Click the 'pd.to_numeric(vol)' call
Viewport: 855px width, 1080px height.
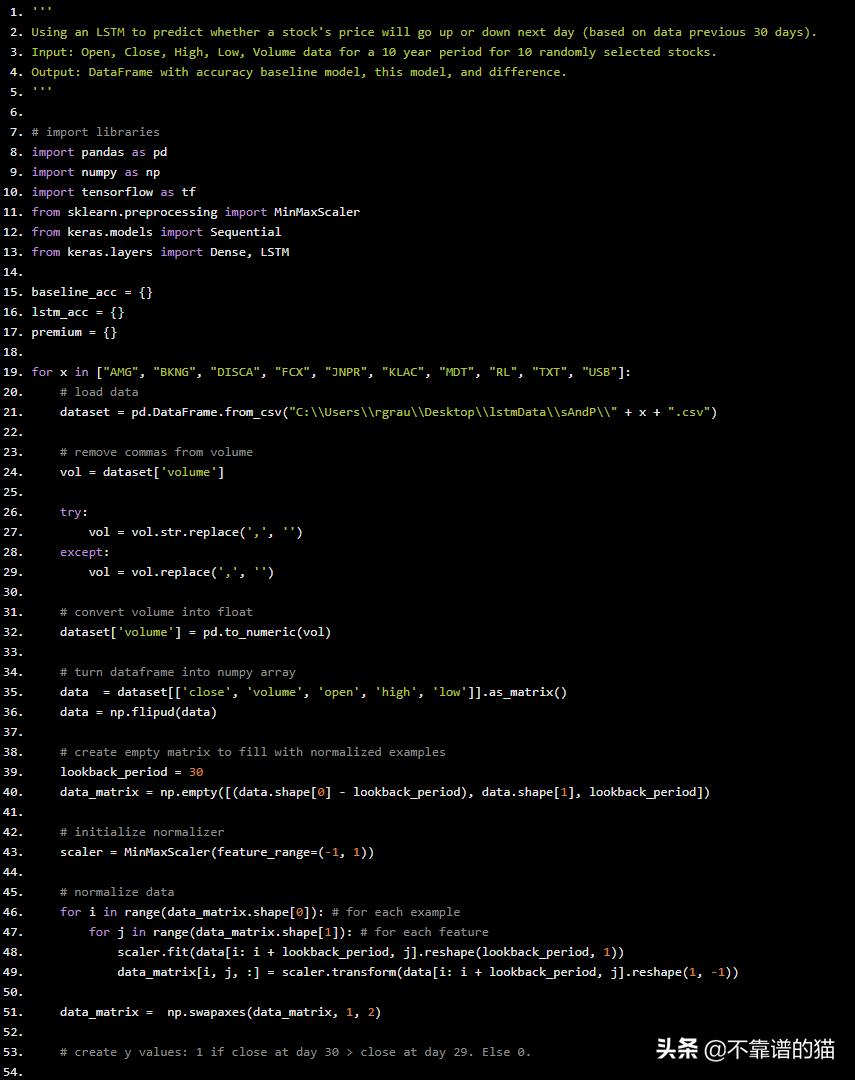coord(267,632)
